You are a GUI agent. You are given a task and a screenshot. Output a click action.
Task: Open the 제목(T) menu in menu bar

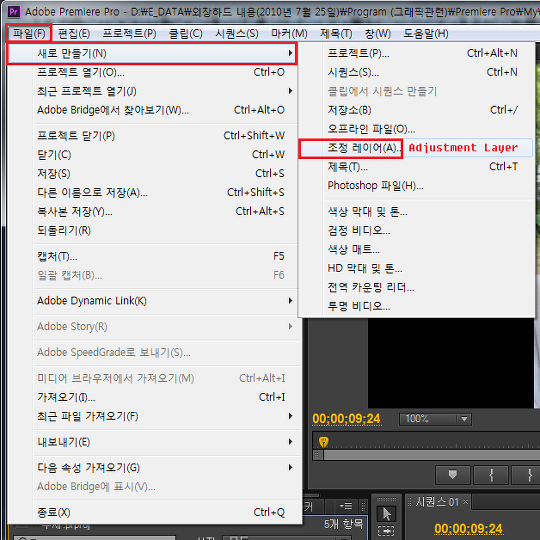pos(336,33)
